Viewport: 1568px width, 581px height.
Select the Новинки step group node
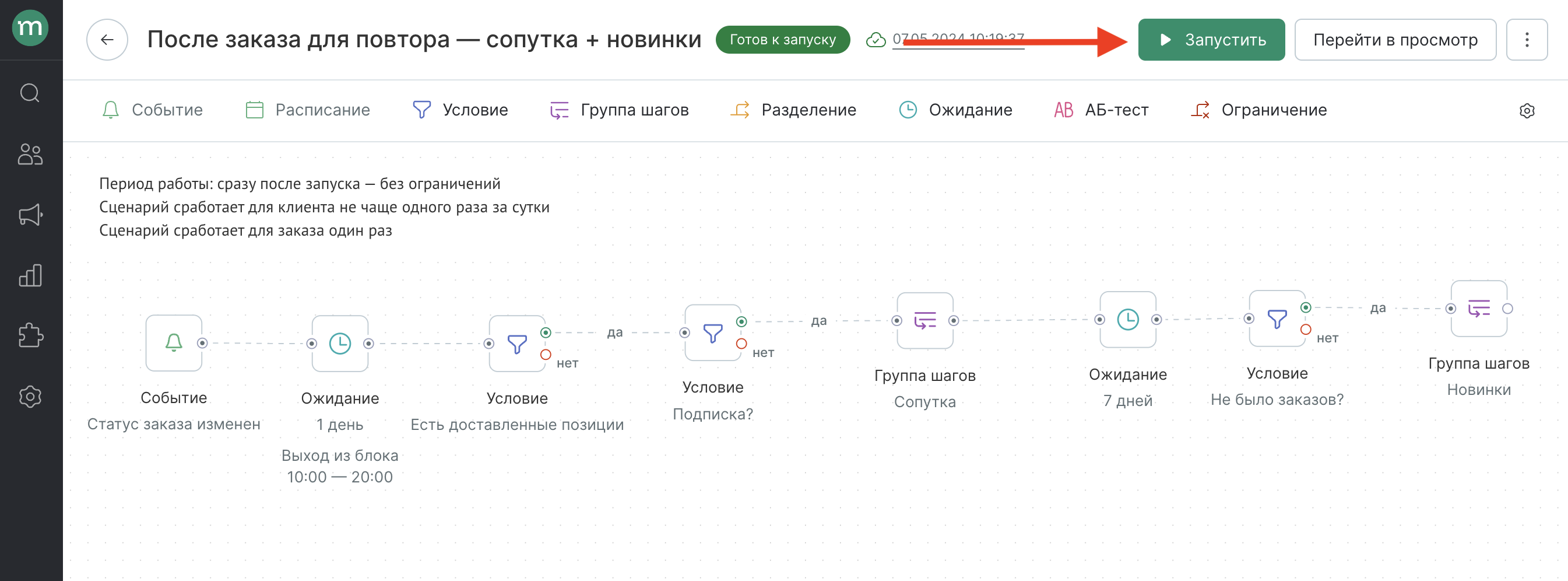(1478, 308)
